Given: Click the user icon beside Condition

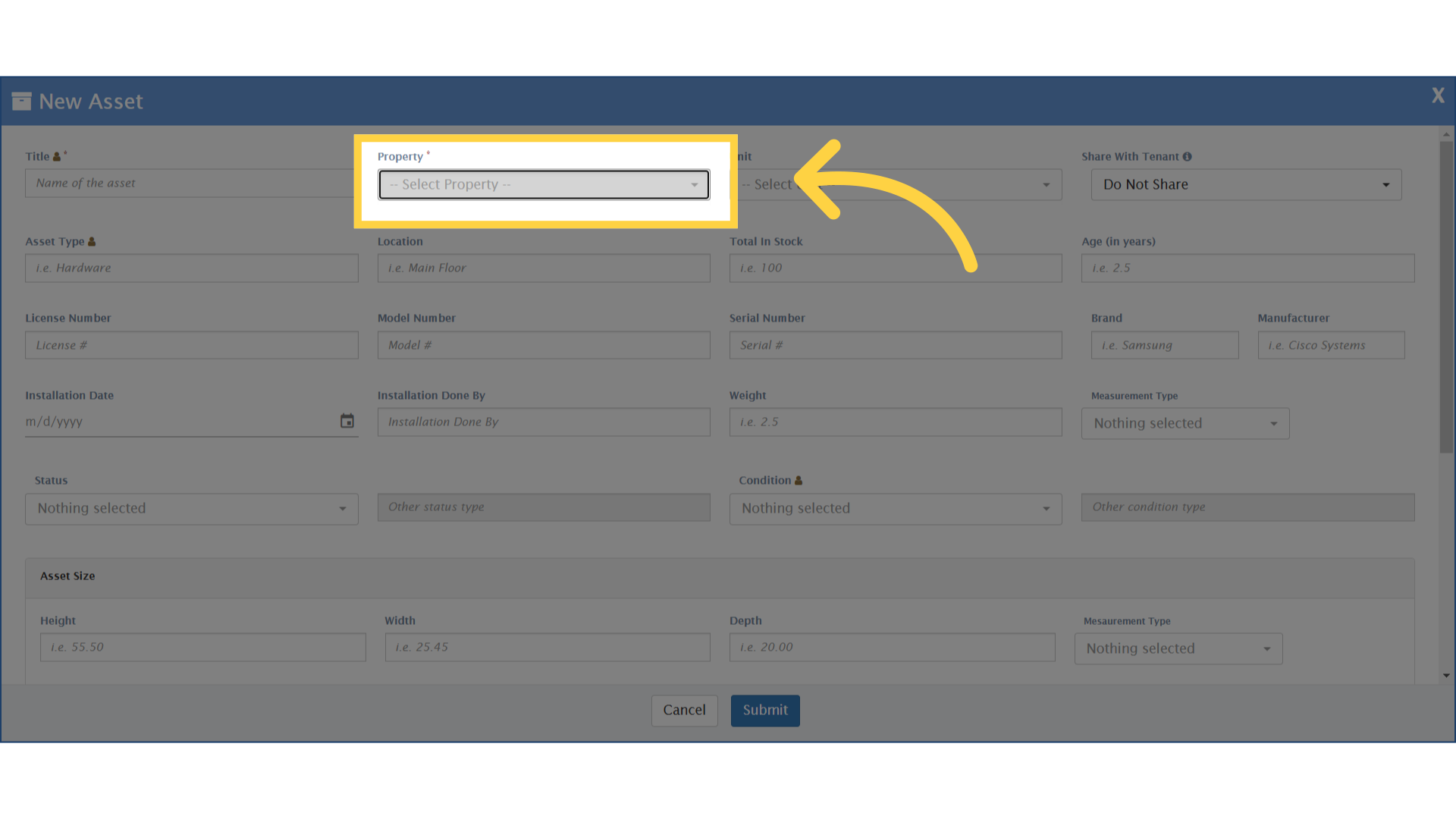Looking at the screenshot, I should coord(798,480).
